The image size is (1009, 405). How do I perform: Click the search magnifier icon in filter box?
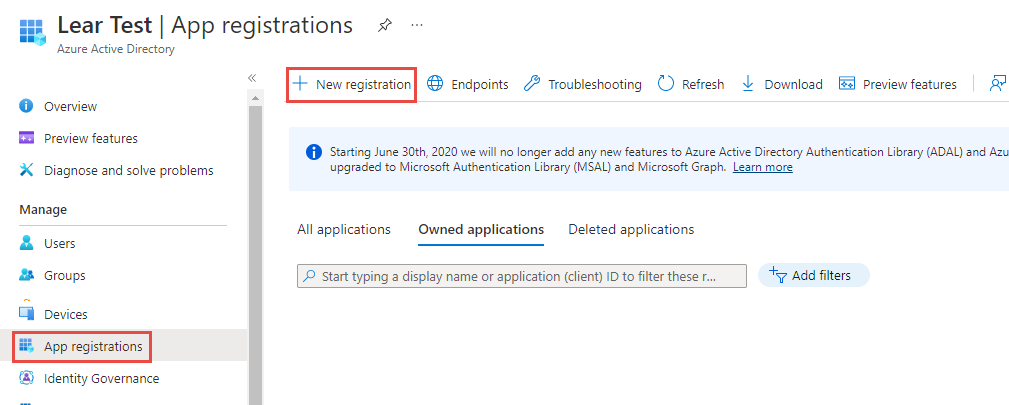pyautogui.click(x=310, y=276)
